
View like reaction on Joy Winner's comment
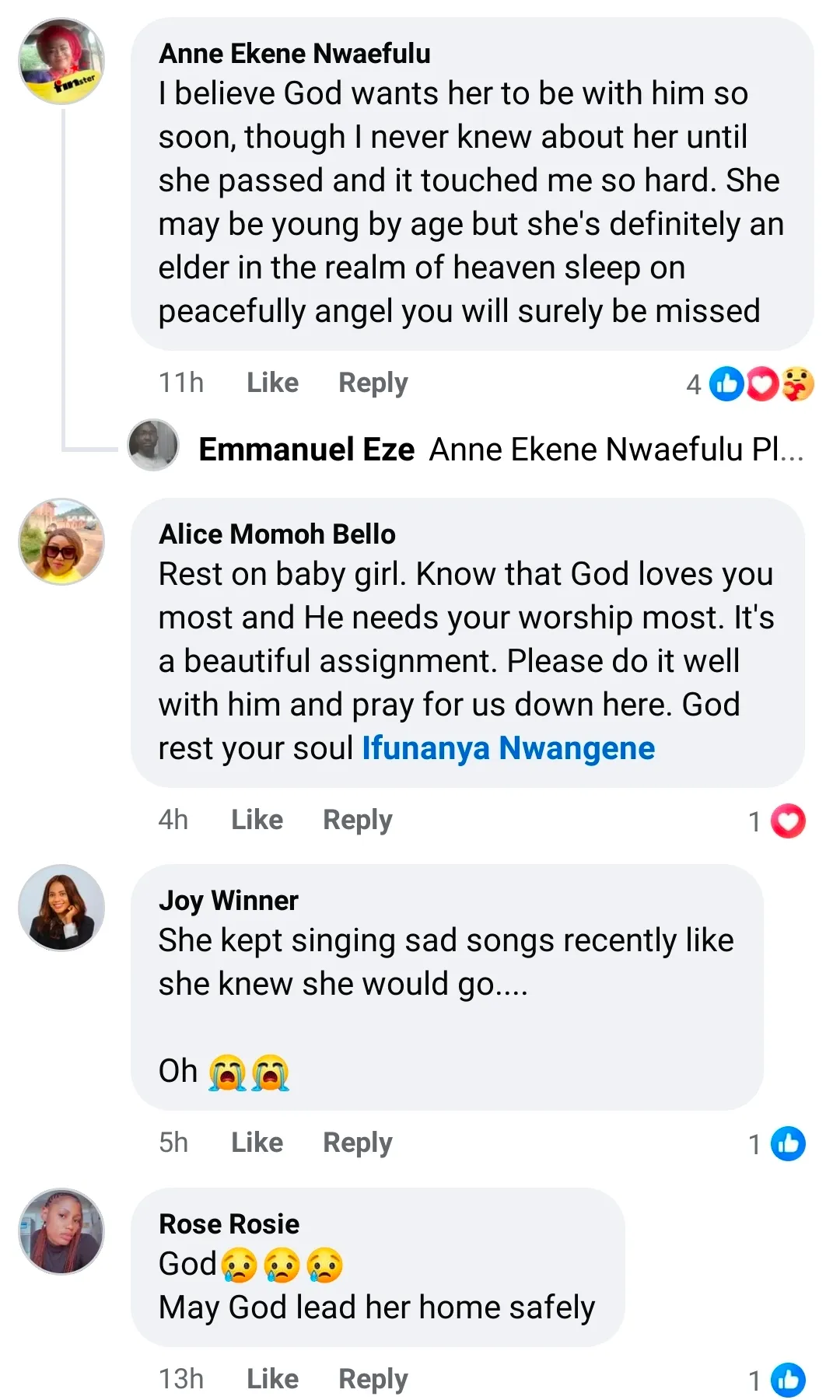click(x=788, y=1143)
